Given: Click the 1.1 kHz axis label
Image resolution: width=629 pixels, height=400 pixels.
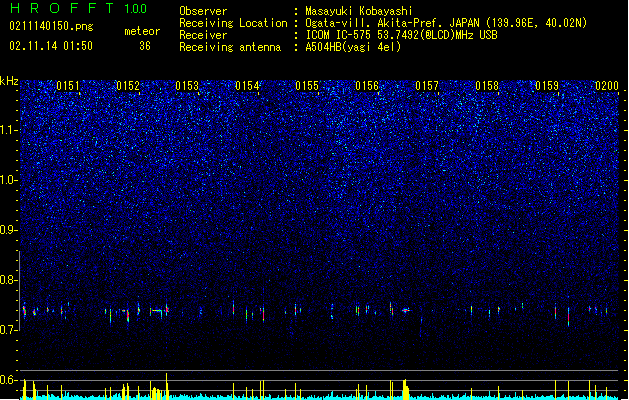Looking at the screenshot, I should coord(9,130).
